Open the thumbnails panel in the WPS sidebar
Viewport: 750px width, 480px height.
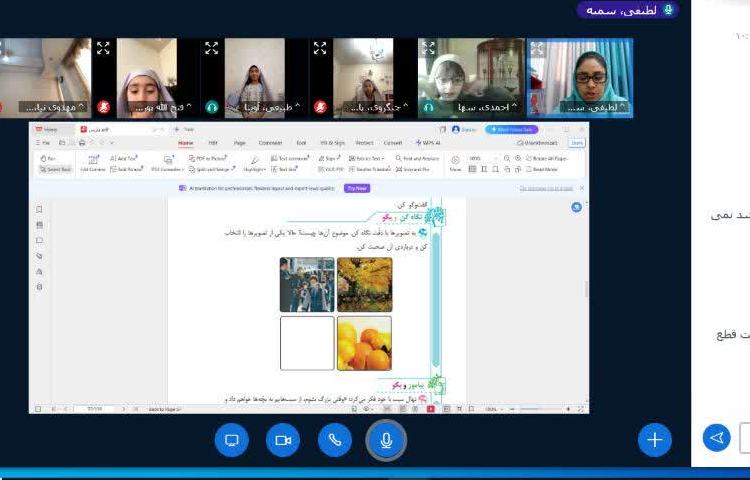click(40, 225)
